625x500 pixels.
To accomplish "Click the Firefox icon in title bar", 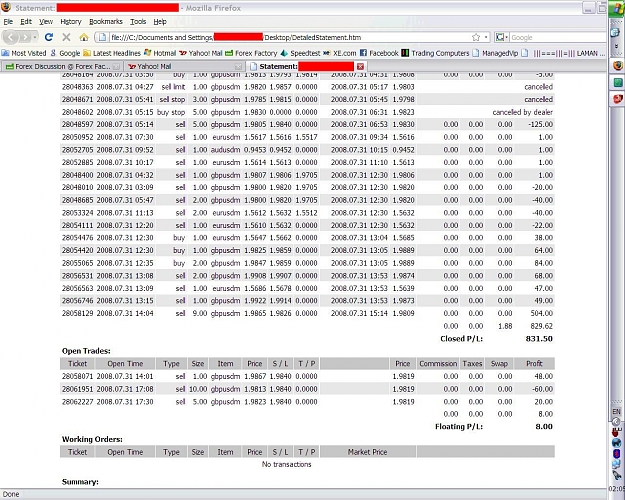I will coord(6,7).
